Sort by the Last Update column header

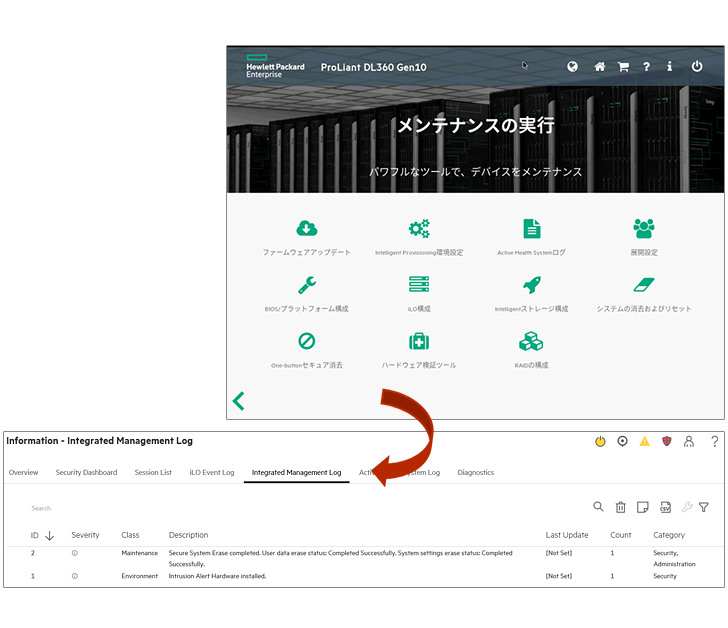click(567, 535)
